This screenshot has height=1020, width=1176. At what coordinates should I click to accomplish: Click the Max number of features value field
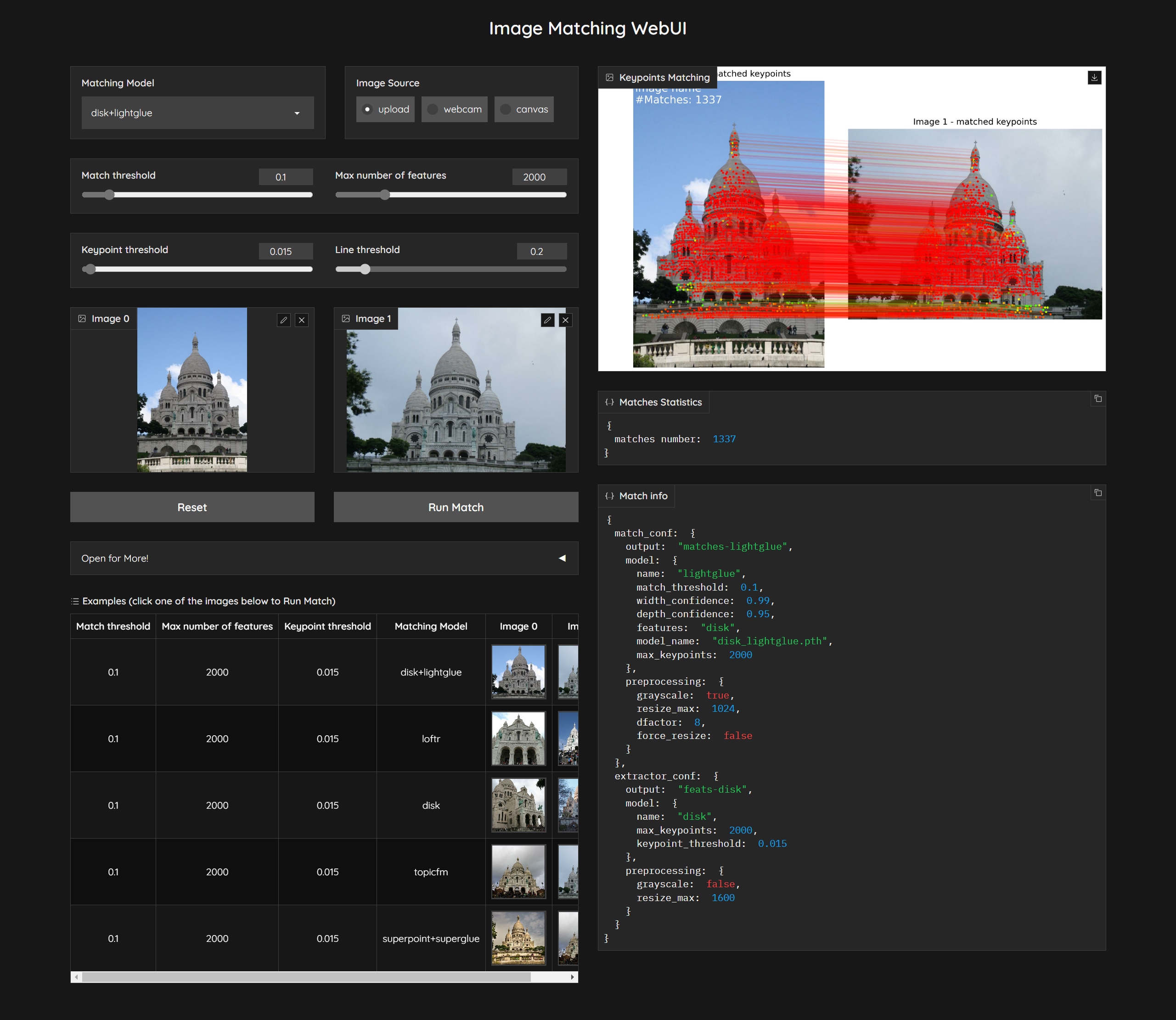coord(540,177)
